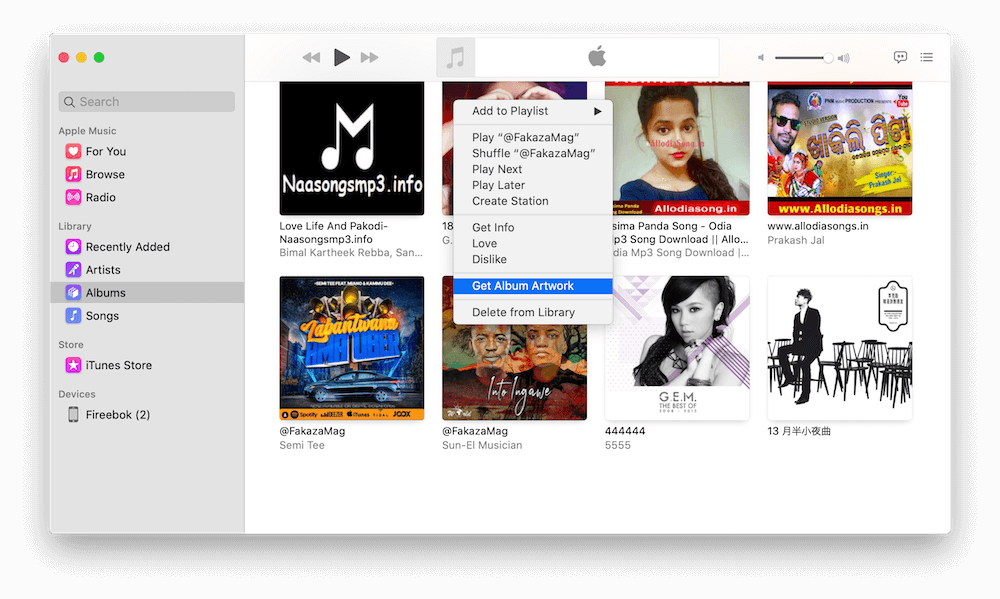Click the Naasongsmp3.info album cover
Screen dimensions: 1000x599
click(351, 148)
